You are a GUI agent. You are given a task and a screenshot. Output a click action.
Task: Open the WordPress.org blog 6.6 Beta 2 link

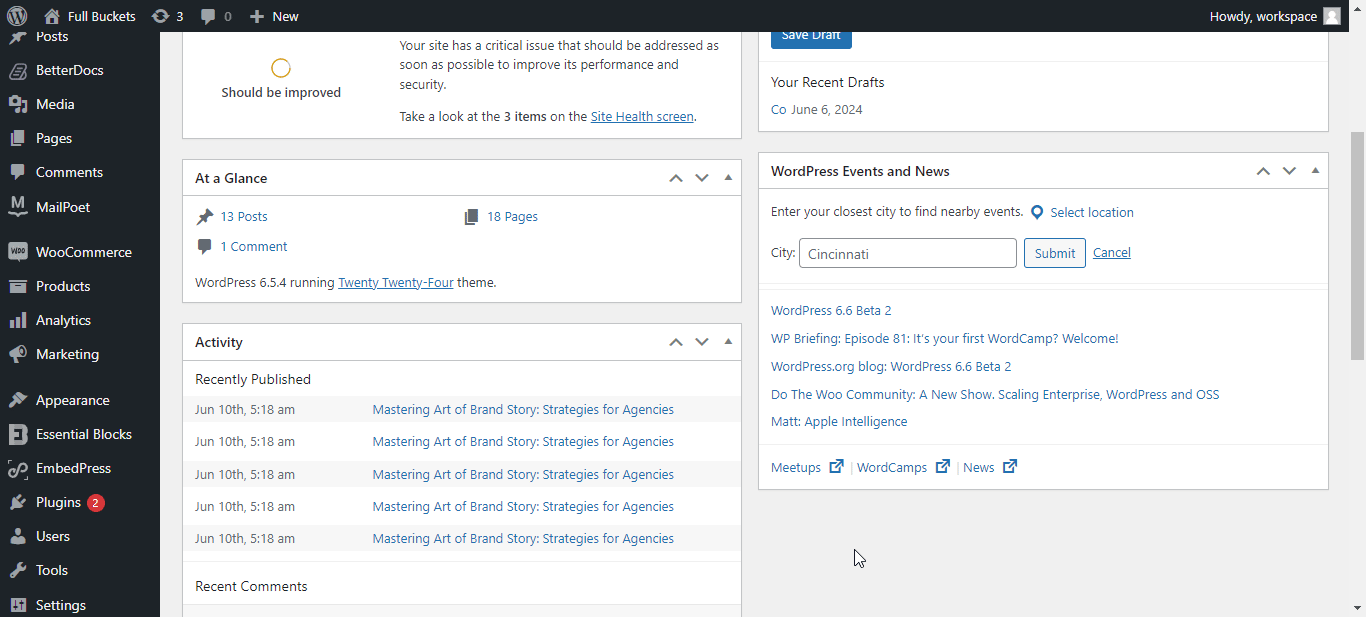point(891,366)
